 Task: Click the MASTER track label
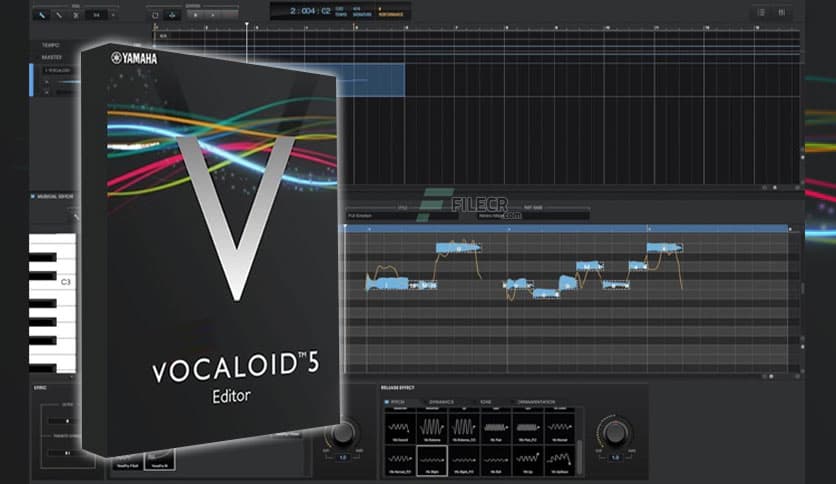pyautogui.click(x=52, y=57)
